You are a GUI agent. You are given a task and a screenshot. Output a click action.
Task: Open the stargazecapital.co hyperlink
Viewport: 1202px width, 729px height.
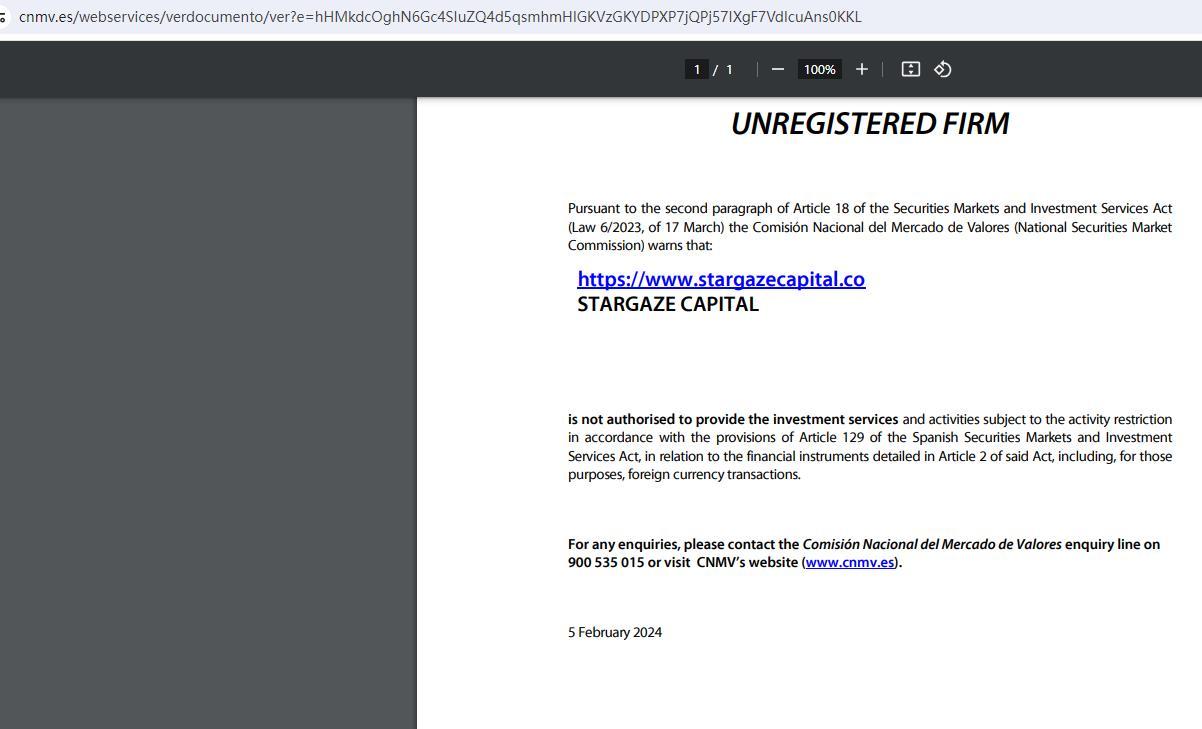[x=721, y=279]
